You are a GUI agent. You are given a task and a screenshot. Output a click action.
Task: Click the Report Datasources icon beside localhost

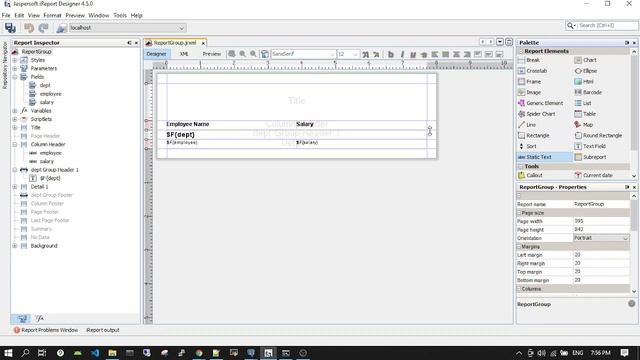[x=61, y=28]
